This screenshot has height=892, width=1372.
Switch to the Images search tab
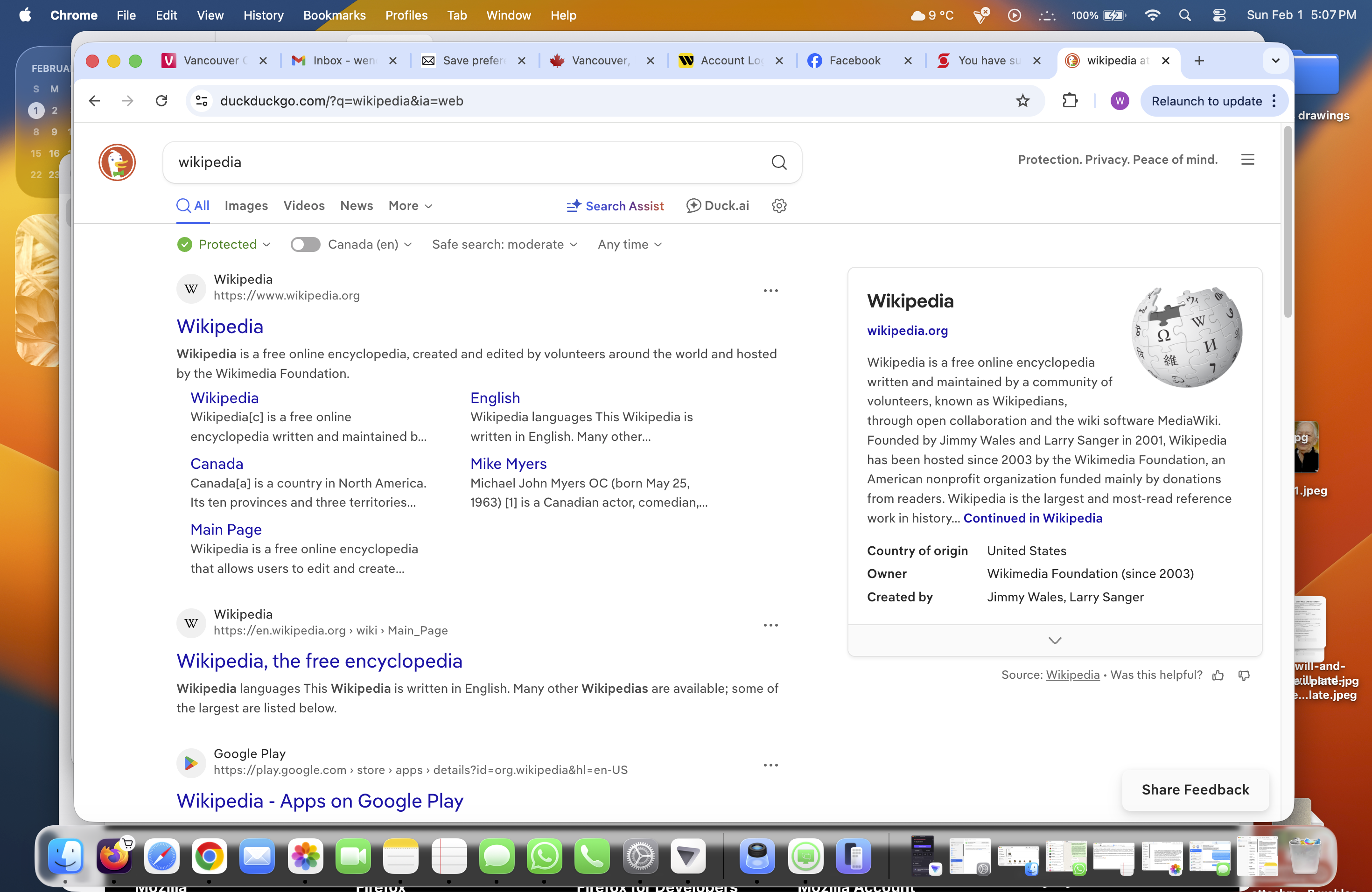point(246,206)
